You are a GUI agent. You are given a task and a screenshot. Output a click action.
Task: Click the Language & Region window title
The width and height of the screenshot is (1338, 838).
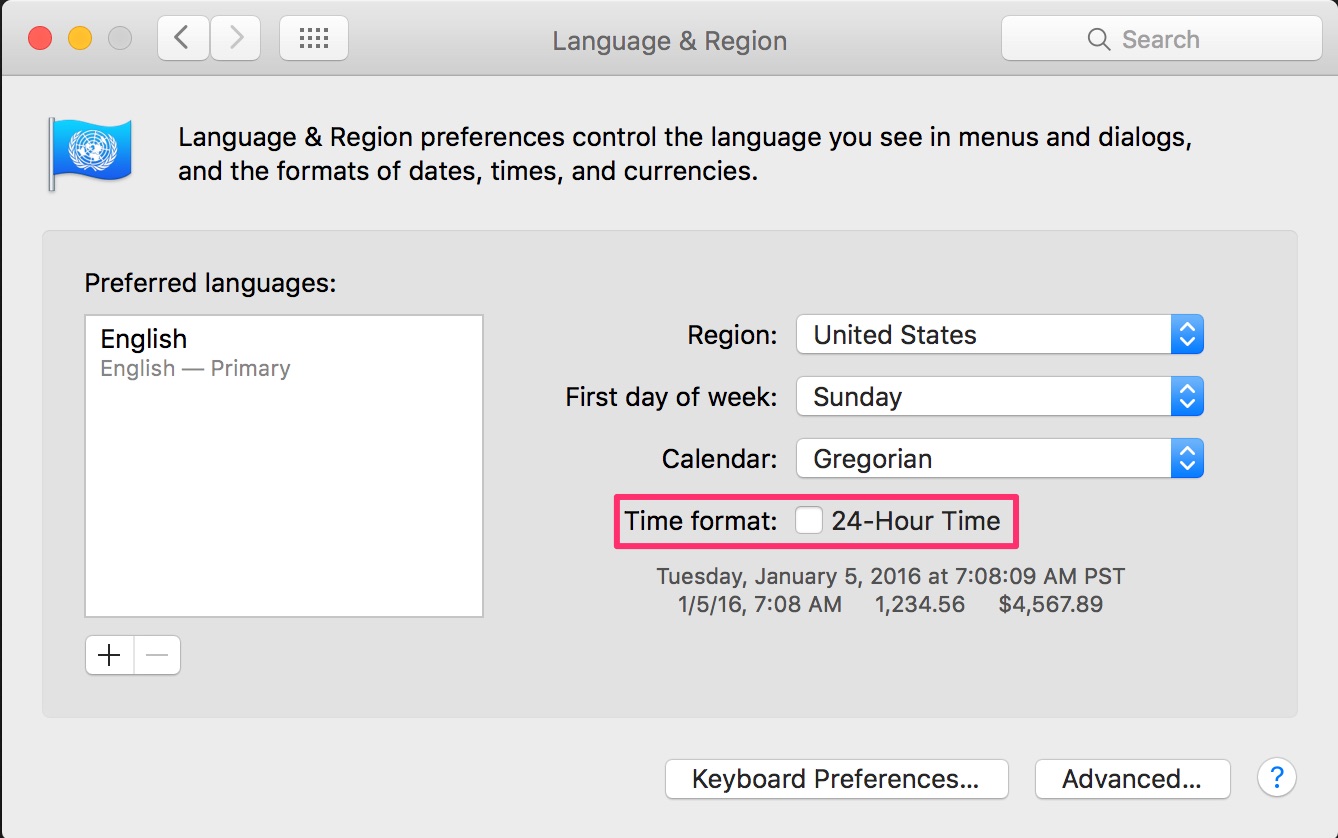click(x=669, y=41)
